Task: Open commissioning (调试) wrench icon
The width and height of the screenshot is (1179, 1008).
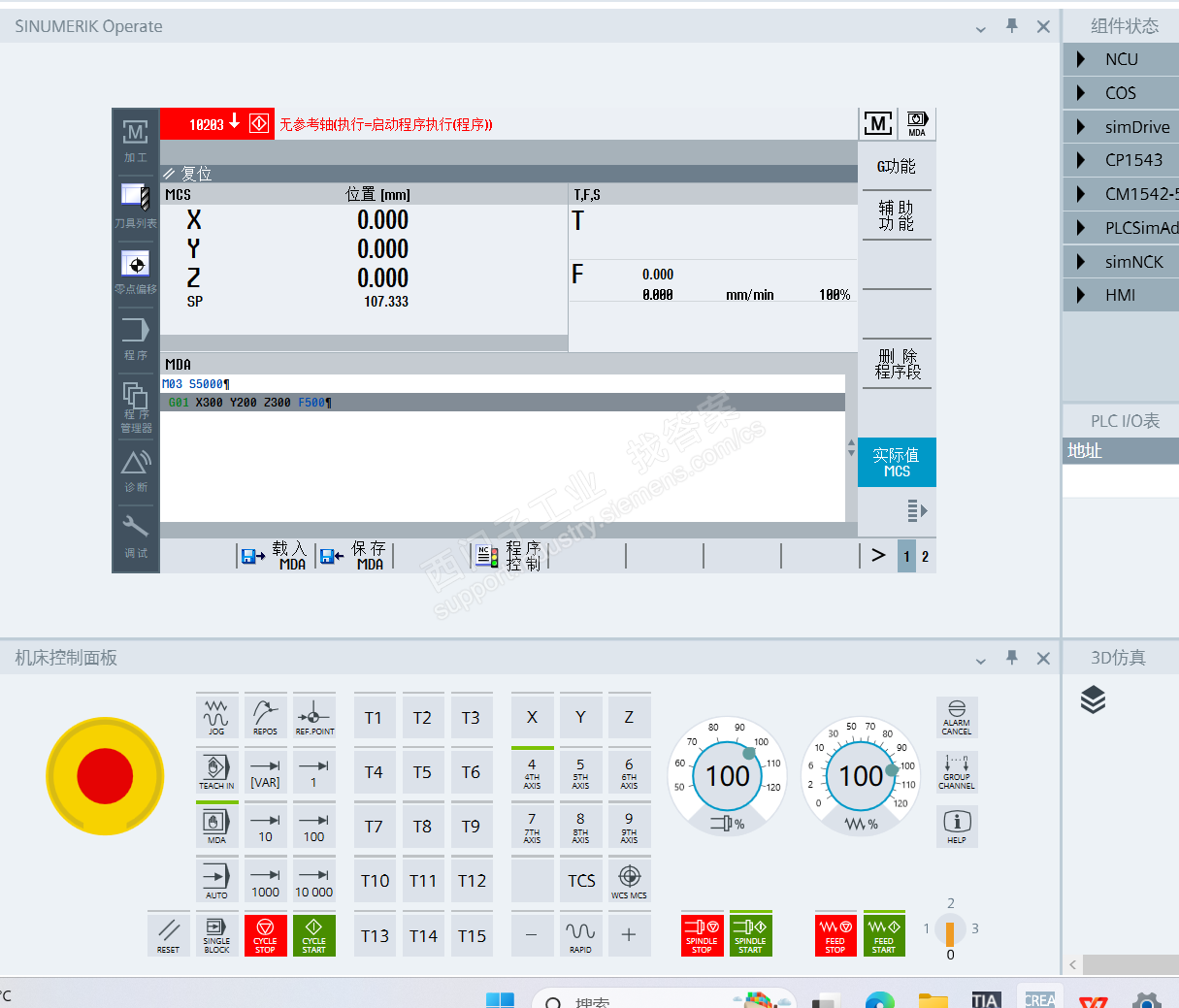Action: pyautogui.click(x=135, y=537)
